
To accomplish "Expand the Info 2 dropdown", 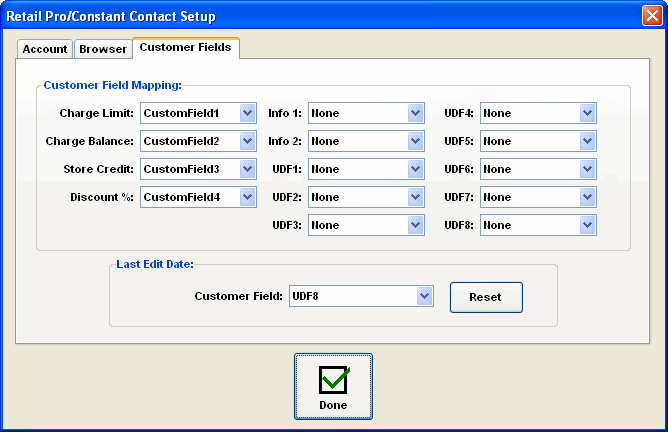I will pos(415,141).
